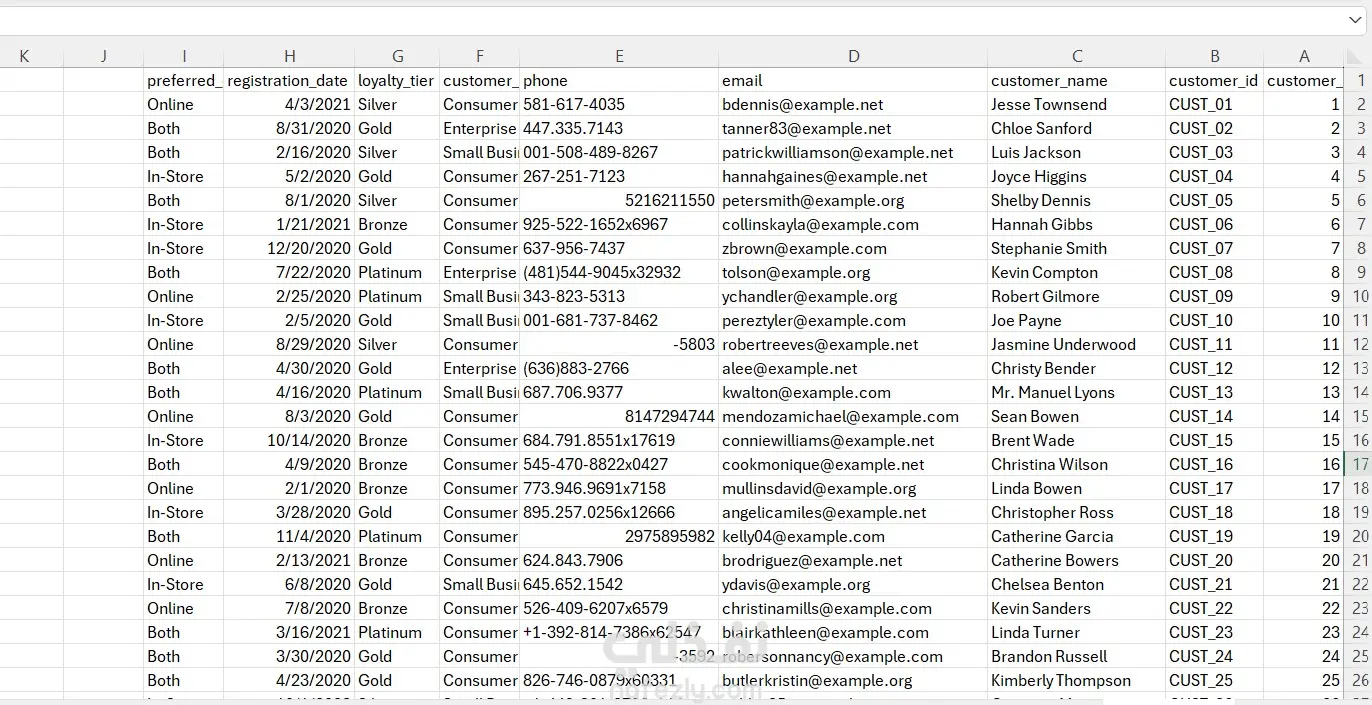Screen dimensions: 1372x705
Task: Select phone 8147294744
Action: point(619,417)
